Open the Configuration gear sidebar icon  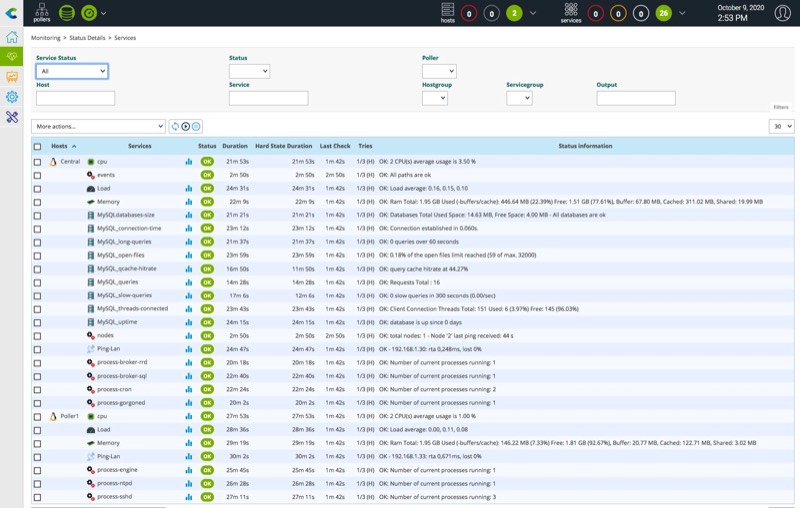click(12, 97)
